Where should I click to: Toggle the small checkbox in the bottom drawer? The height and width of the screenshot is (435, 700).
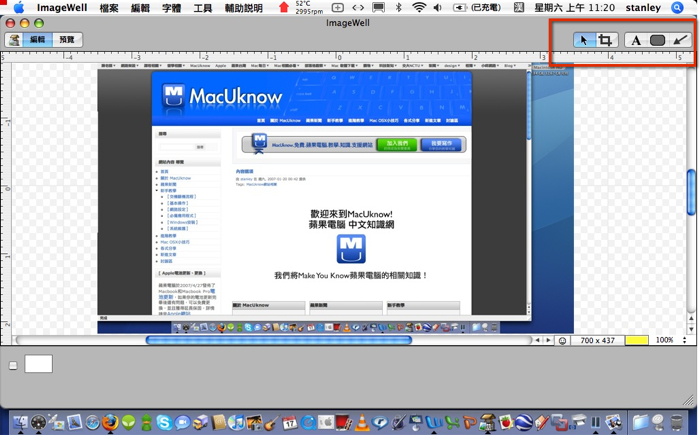(x=13, y=366)
